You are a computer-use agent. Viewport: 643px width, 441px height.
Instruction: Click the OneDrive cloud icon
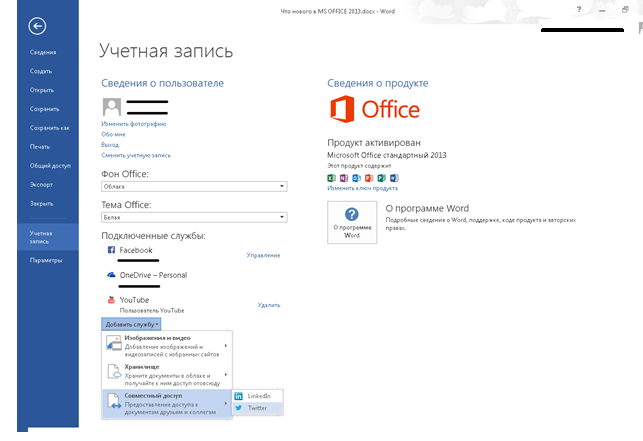coord(111,275)
